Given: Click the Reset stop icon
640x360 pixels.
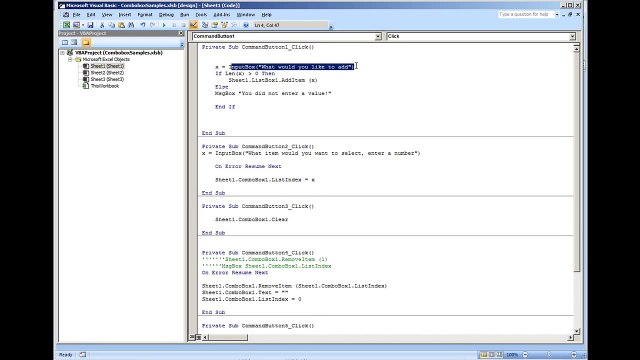Looking at the screenshot, I should (183, 25).
